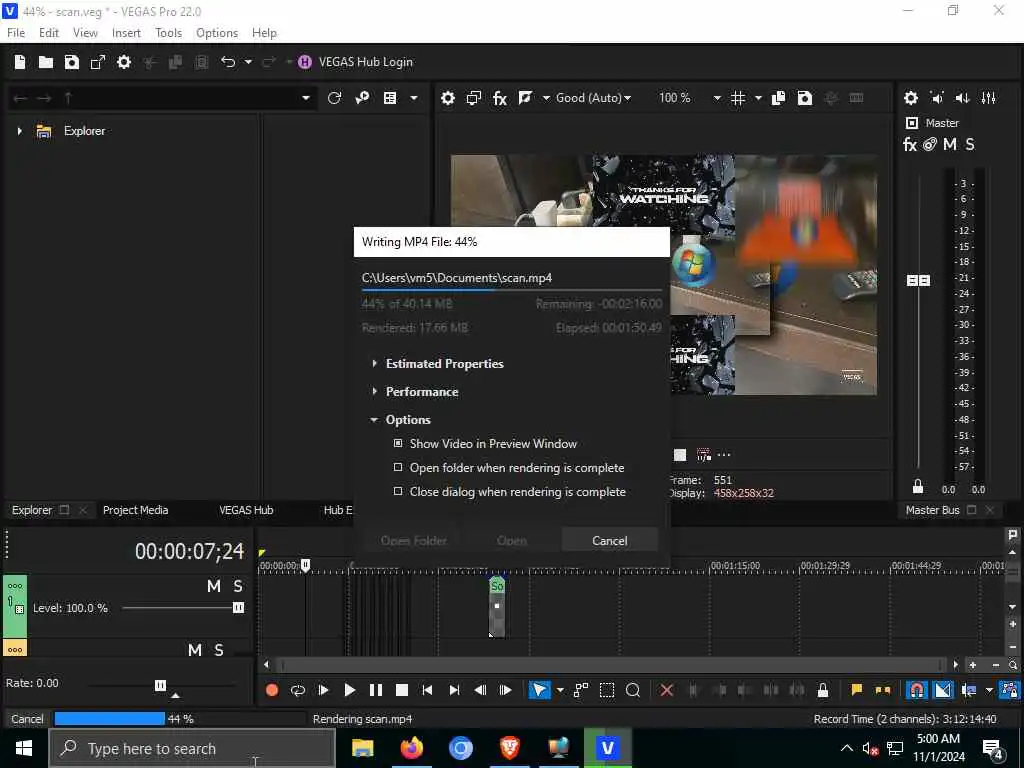1024x768 pixels.
Task: Click the Record button in transport
Action: 272,690
